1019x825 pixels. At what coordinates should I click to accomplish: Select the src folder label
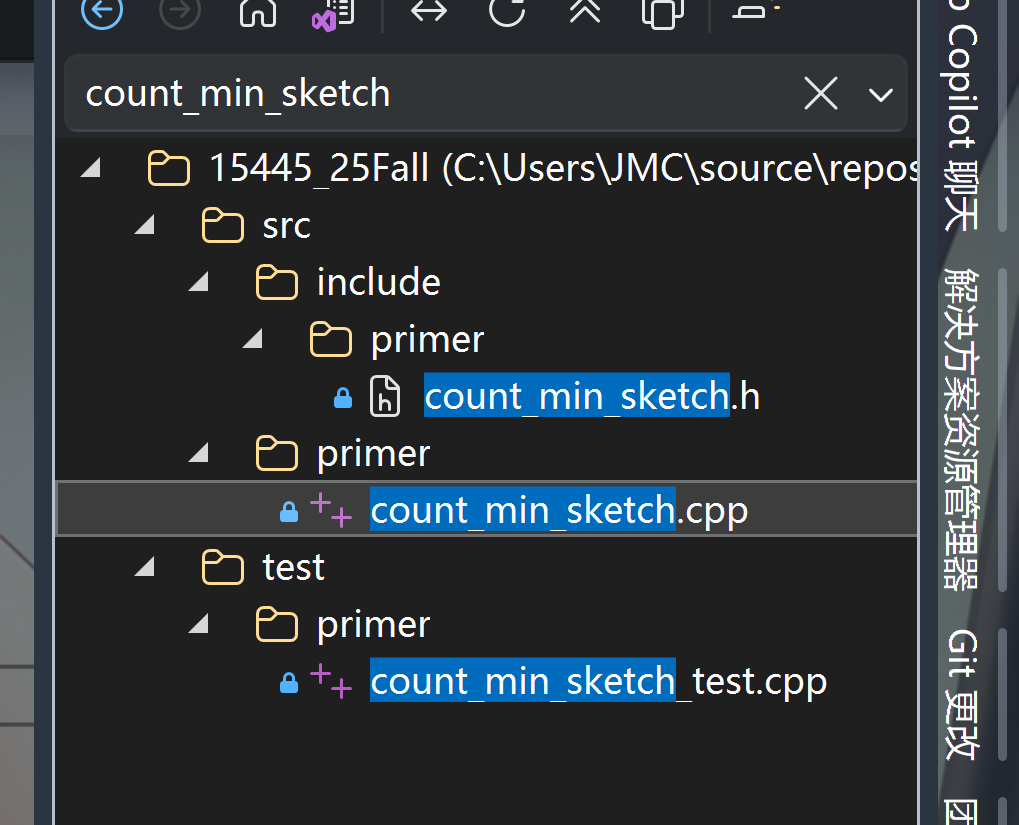pos(287,226)
